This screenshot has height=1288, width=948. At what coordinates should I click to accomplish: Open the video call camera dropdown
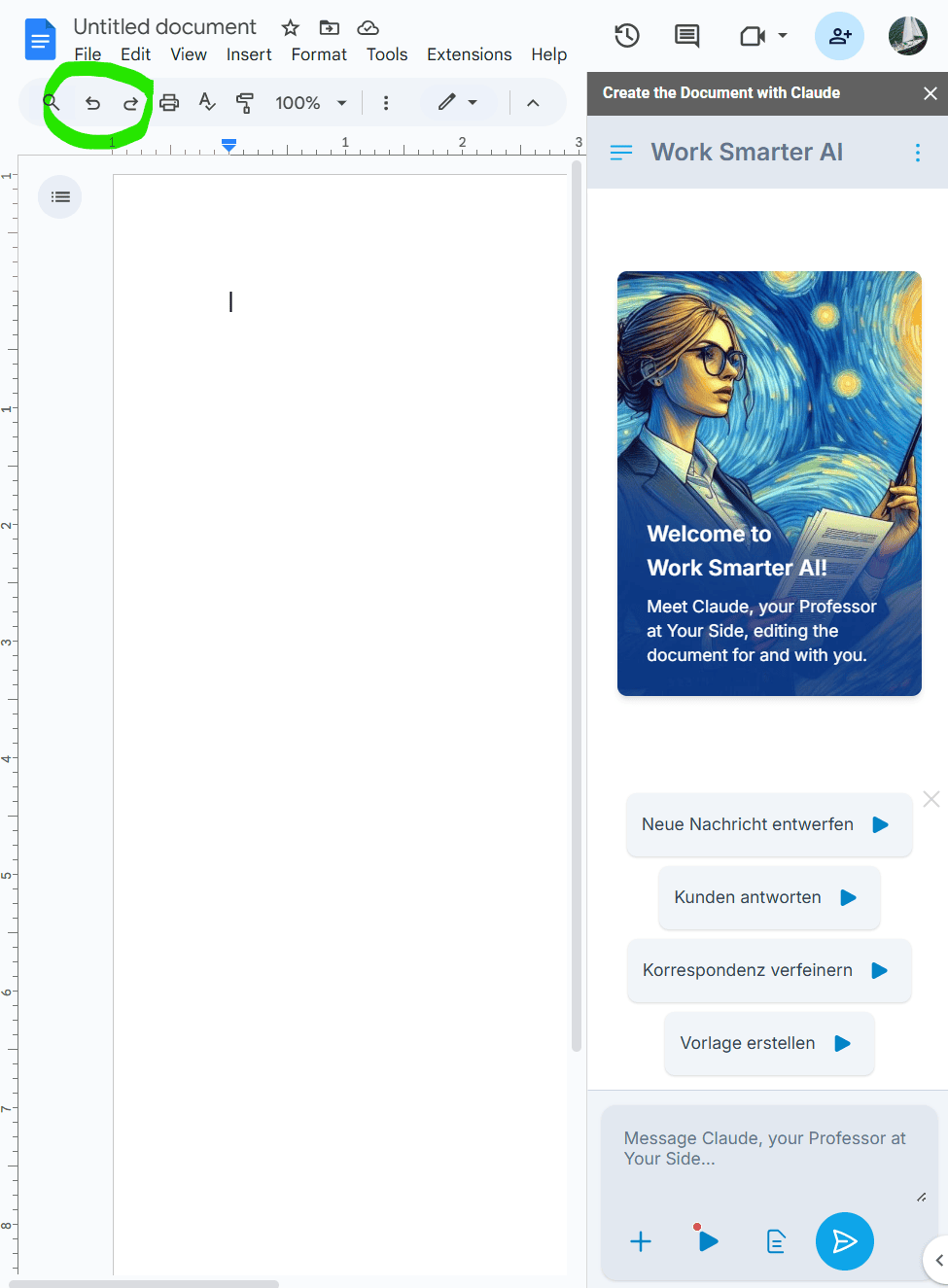click(x=763, y=36)
